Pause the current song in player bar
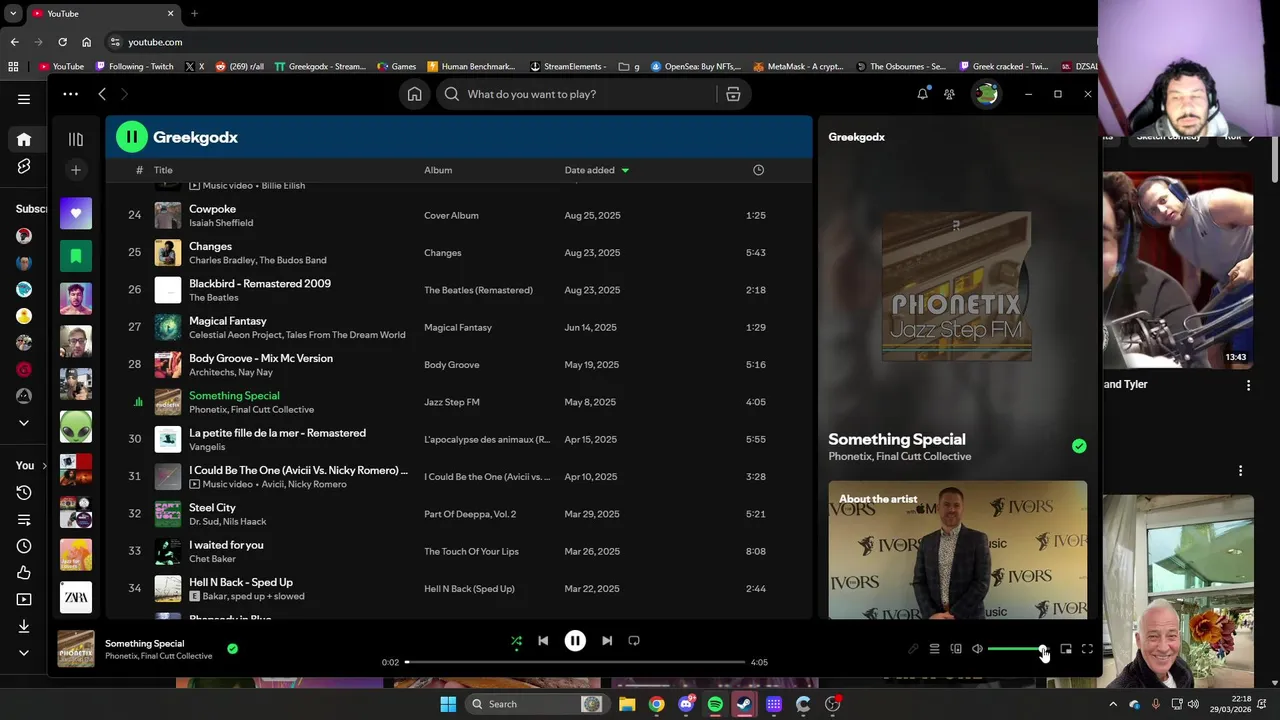Image resolution: width=1280 pixels, height=720 pixels. pos(575,641)
